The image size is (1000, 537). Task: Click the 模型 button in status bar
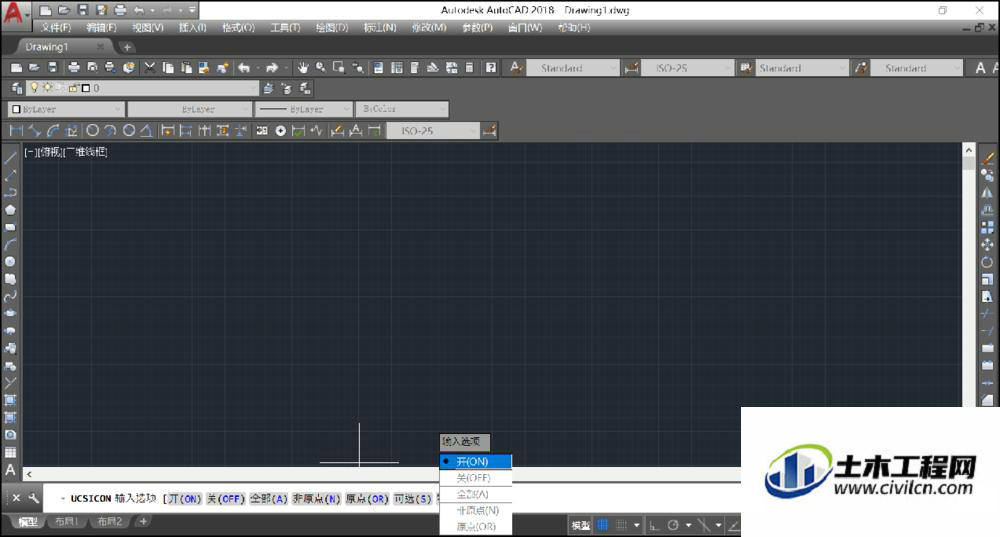click(x=581, y=526)
